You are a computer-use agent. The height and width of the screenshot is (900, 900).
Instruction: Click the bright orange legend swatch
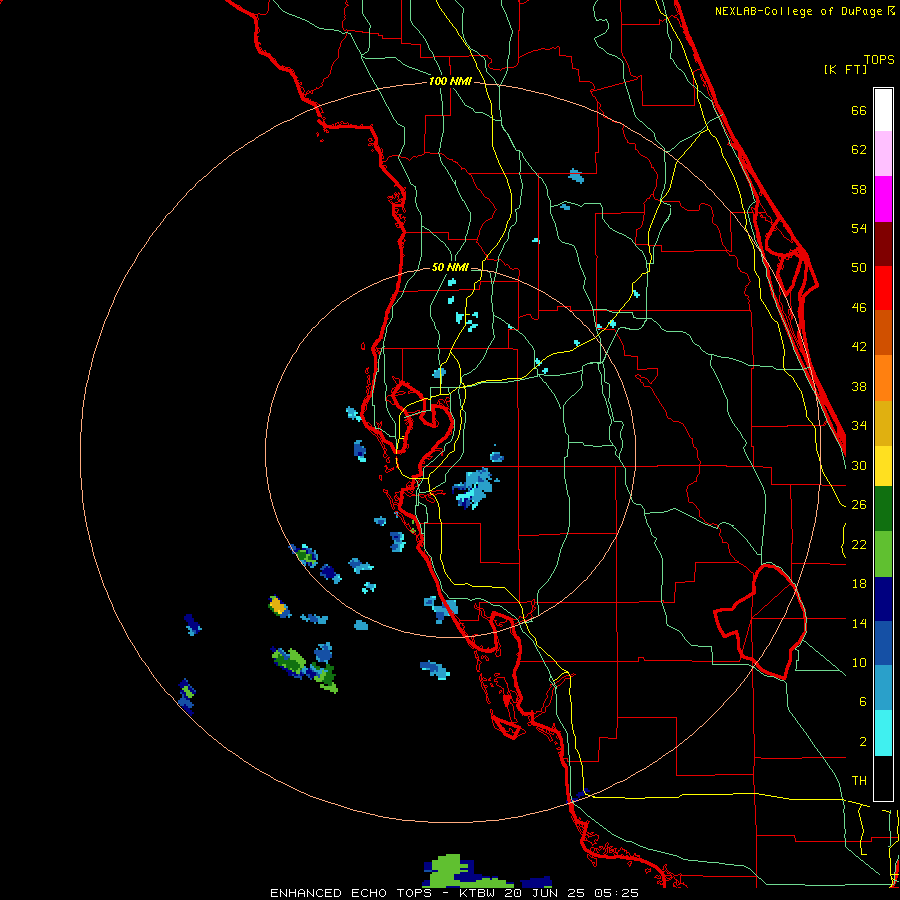point(883,378)
